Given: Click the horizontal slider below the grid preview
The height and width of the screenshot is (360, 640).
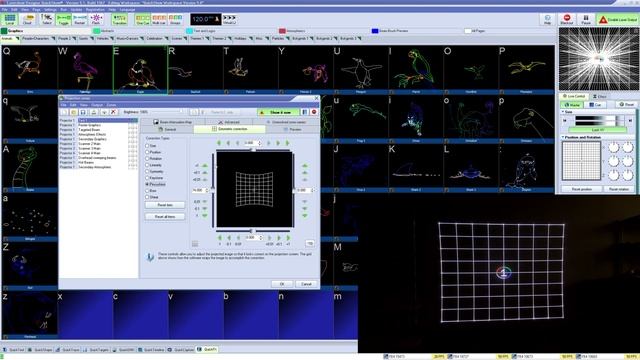Looking at the screenshot, I should tap(254, 231).
